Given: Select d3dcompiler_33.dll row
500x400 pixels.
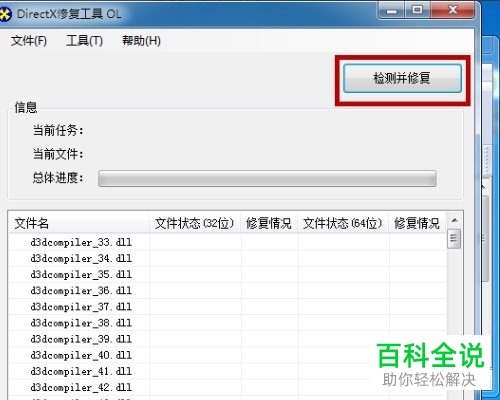Looking at the screenshot, I should [227, 242].
